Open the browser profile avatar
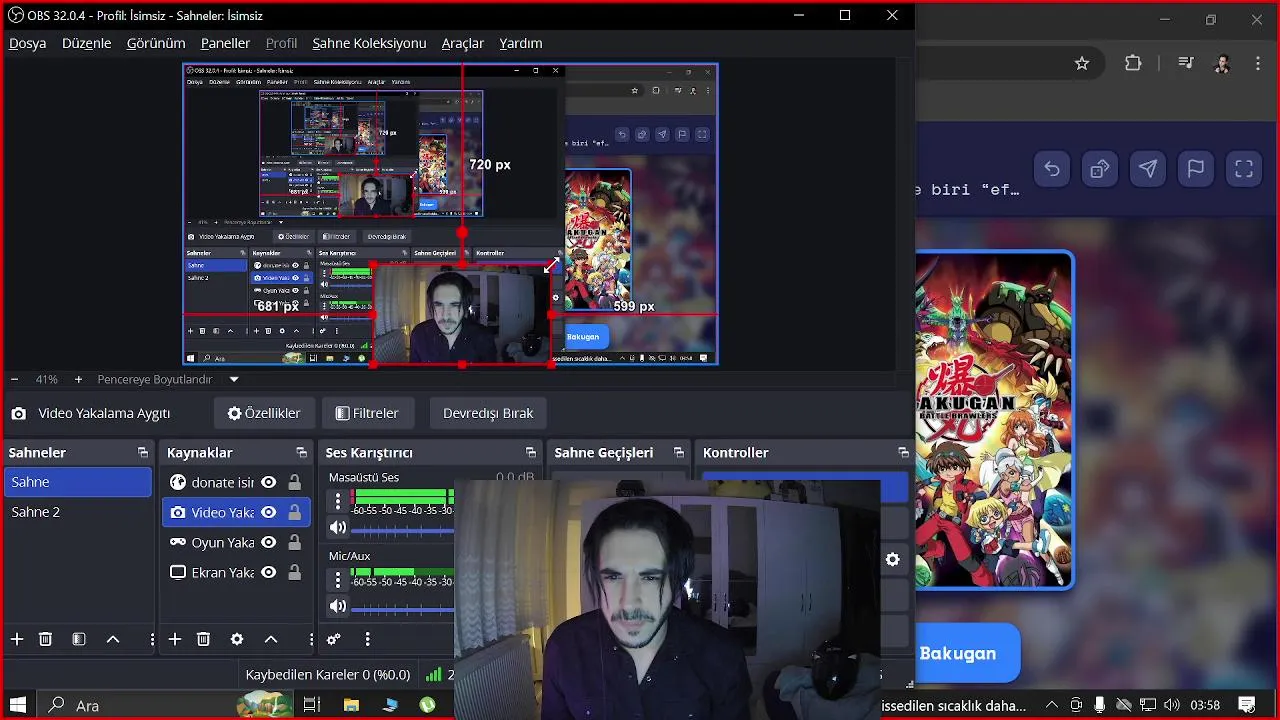1280x720 pixels. pos(1222,63)
